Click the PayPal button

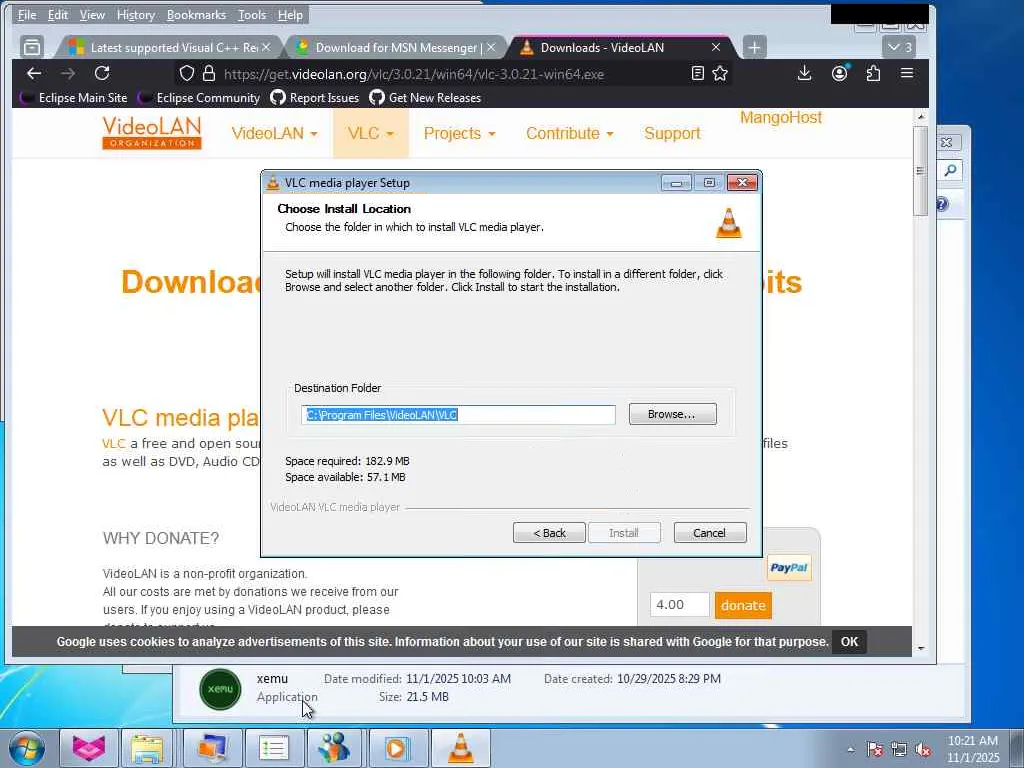tap(789, 568)
